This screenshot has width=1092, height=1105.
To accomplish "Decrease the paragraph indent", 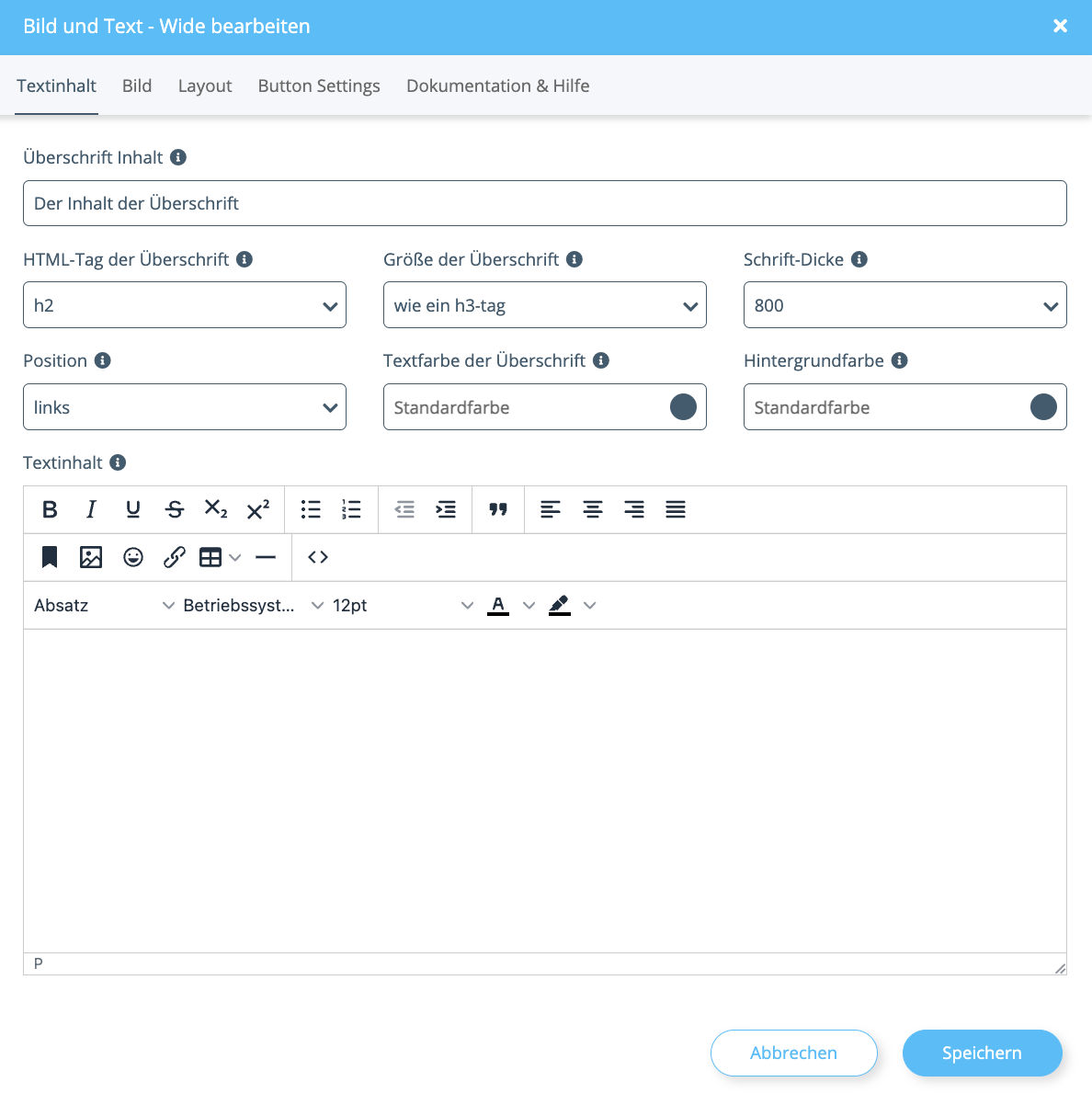I will [404, 509].
